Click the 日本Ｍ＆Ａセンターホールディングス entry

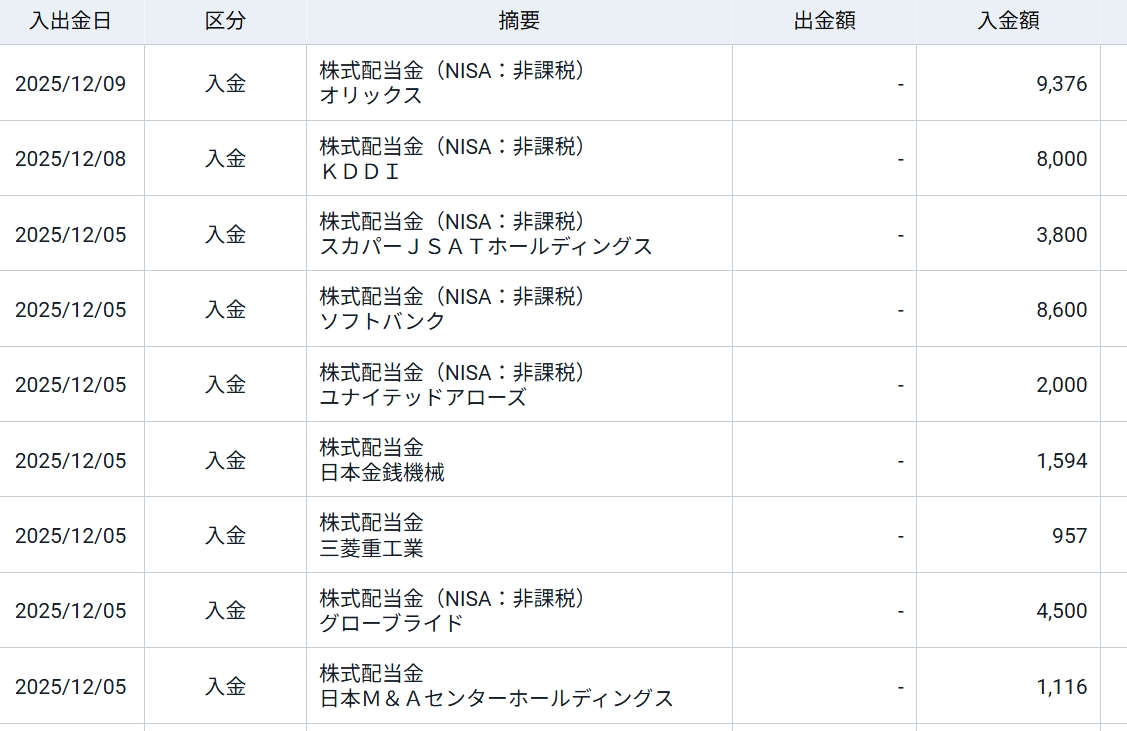pyautogui.click(x=496, y=699)
